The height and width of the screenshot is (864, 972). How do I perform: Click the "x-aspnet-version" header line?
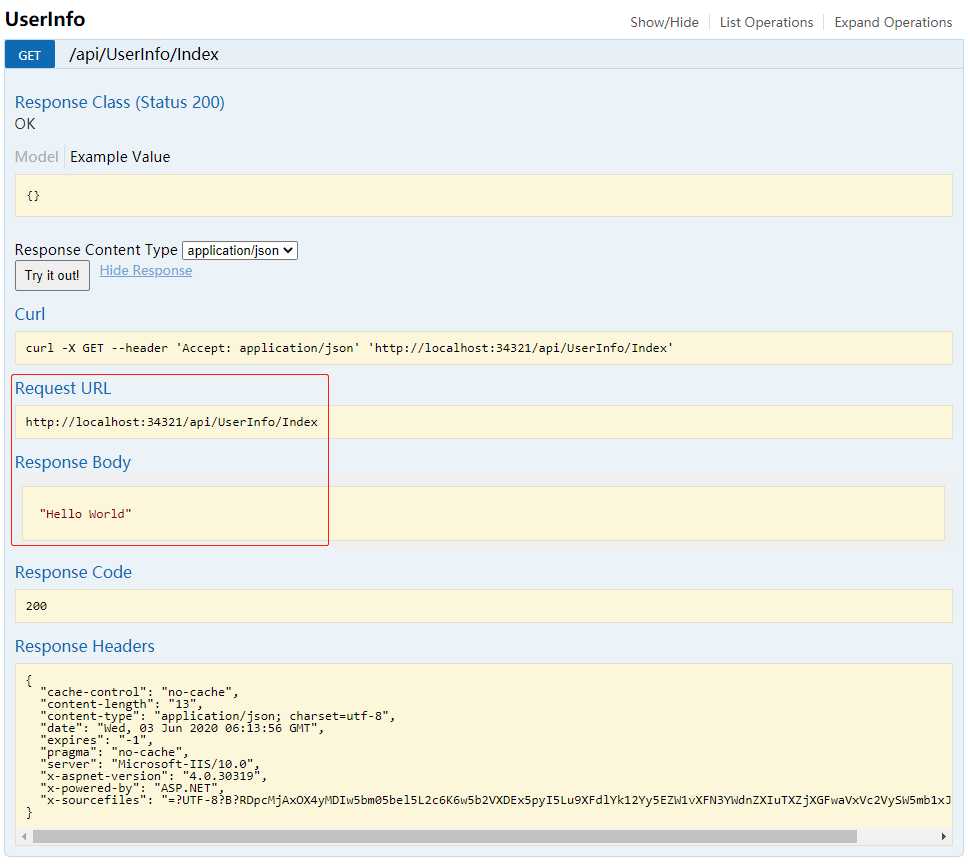coord(153,777)
